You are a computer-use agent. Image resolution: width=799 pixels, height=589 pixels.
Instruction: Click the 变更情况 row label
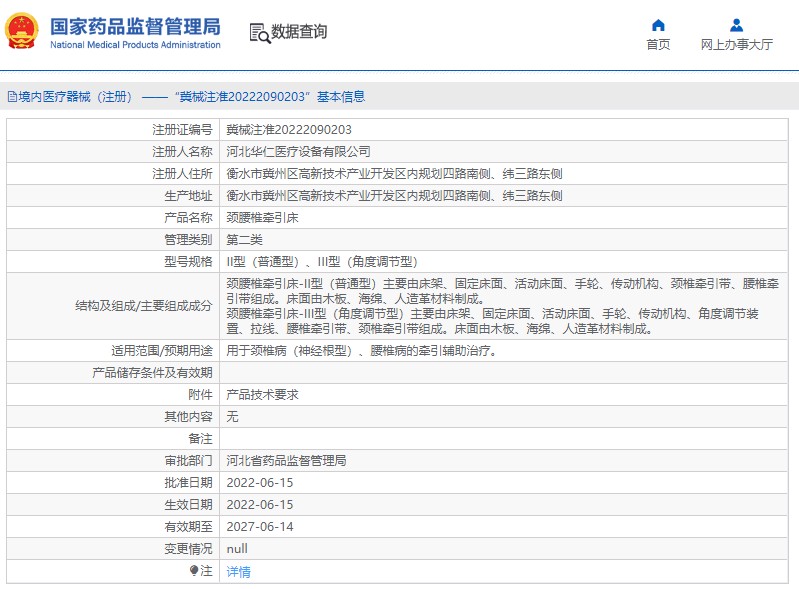188,549
